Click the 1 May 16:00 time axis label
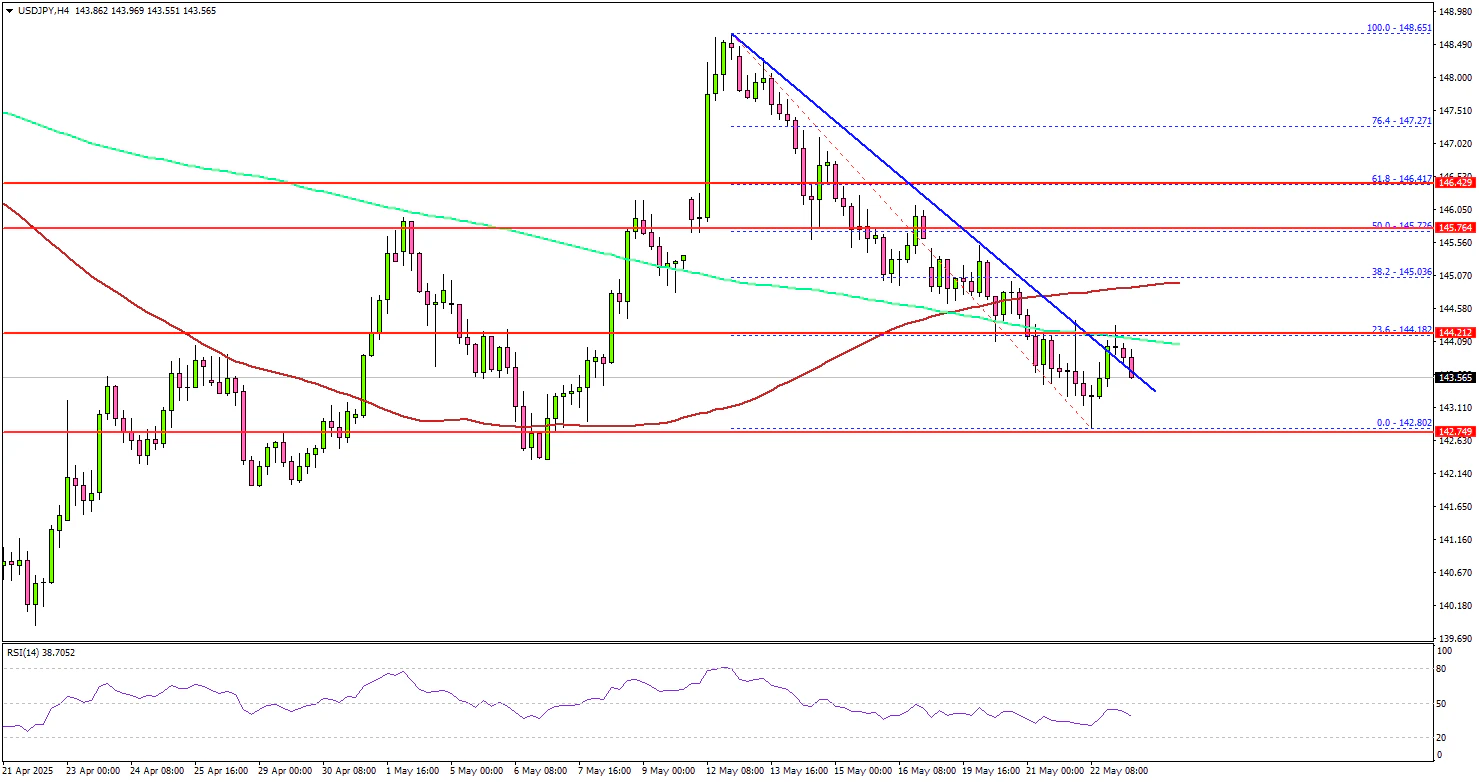Screen dimensions: 1479x782 pos(412,771)
